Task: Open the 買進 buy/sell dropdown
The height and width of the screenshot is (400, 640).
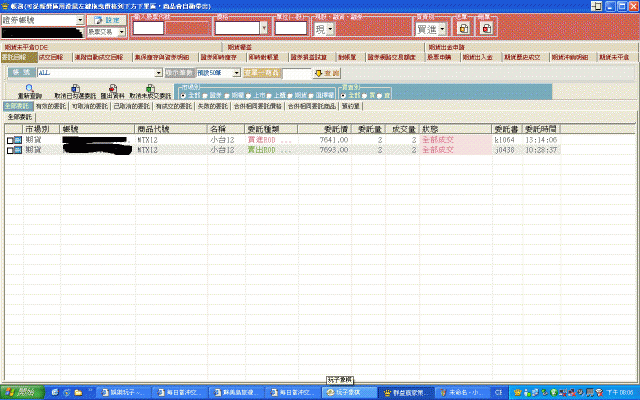Action: tap(442, 29)
